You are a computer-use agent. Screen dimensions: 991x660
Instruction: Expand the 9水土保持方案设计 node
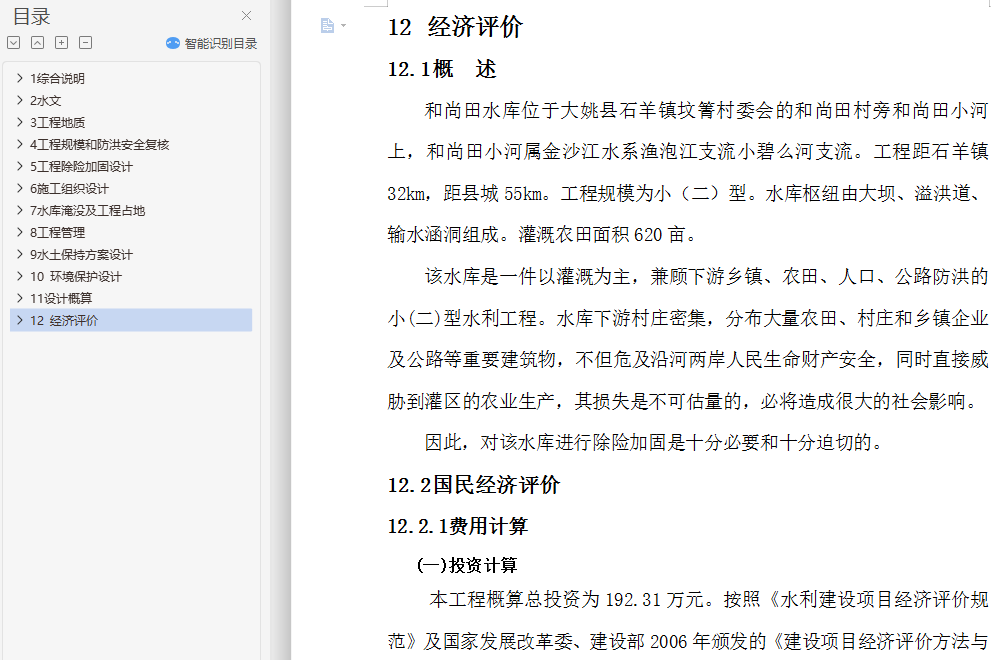pos(20,255)
